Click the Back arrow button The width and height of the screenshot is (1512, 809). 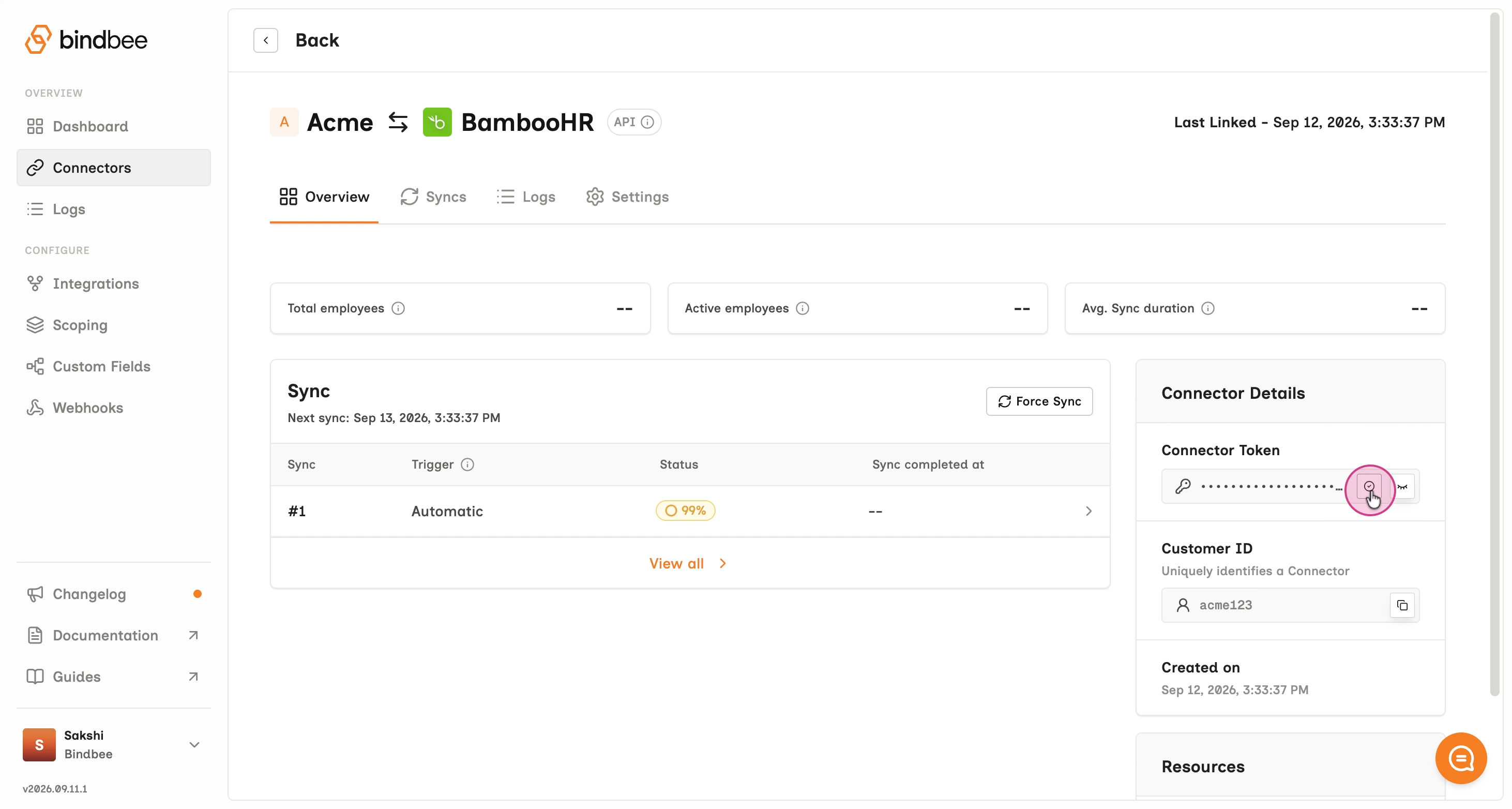[x=266, y=40]
